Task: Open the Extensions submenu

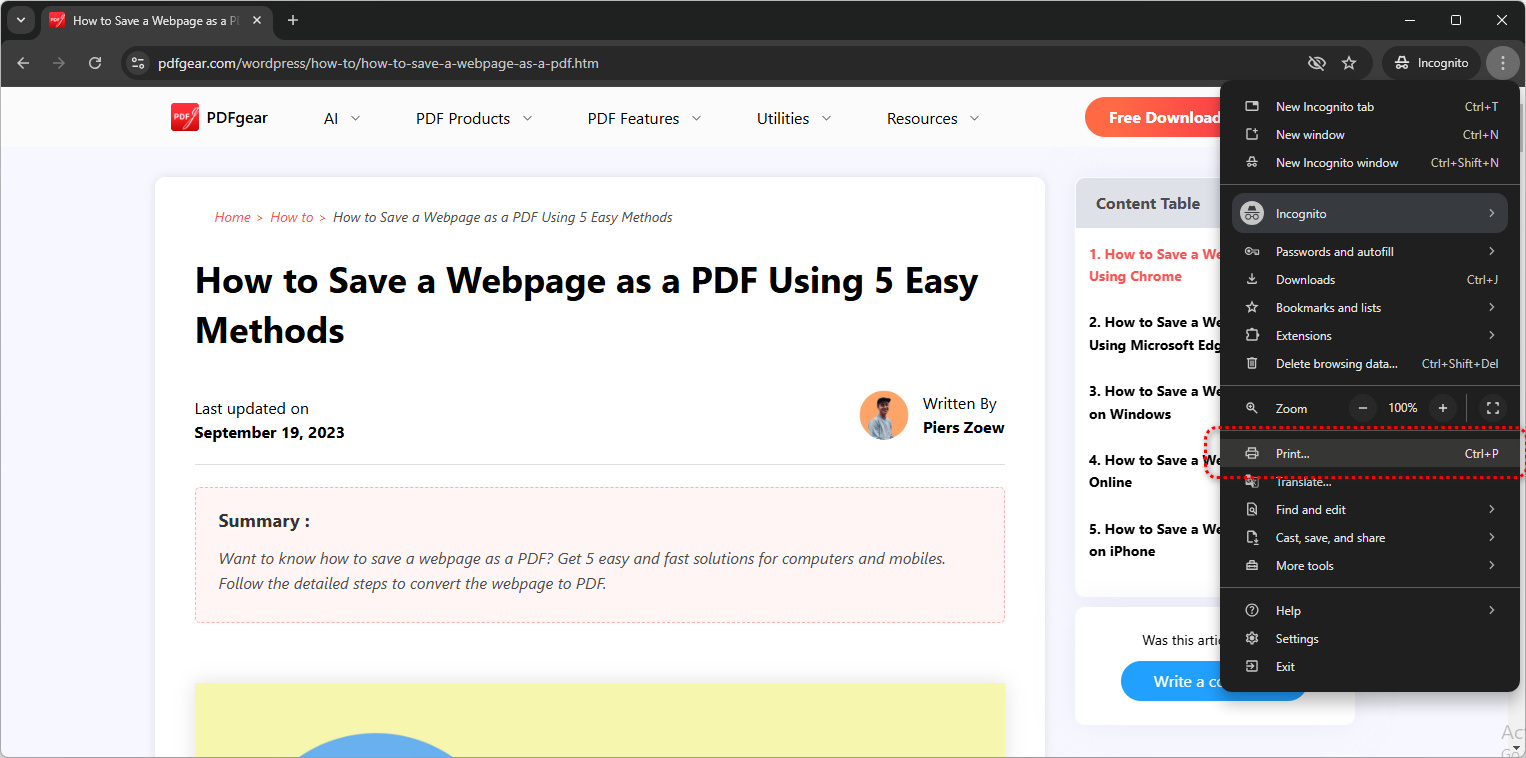Action: click(1370, 336)
